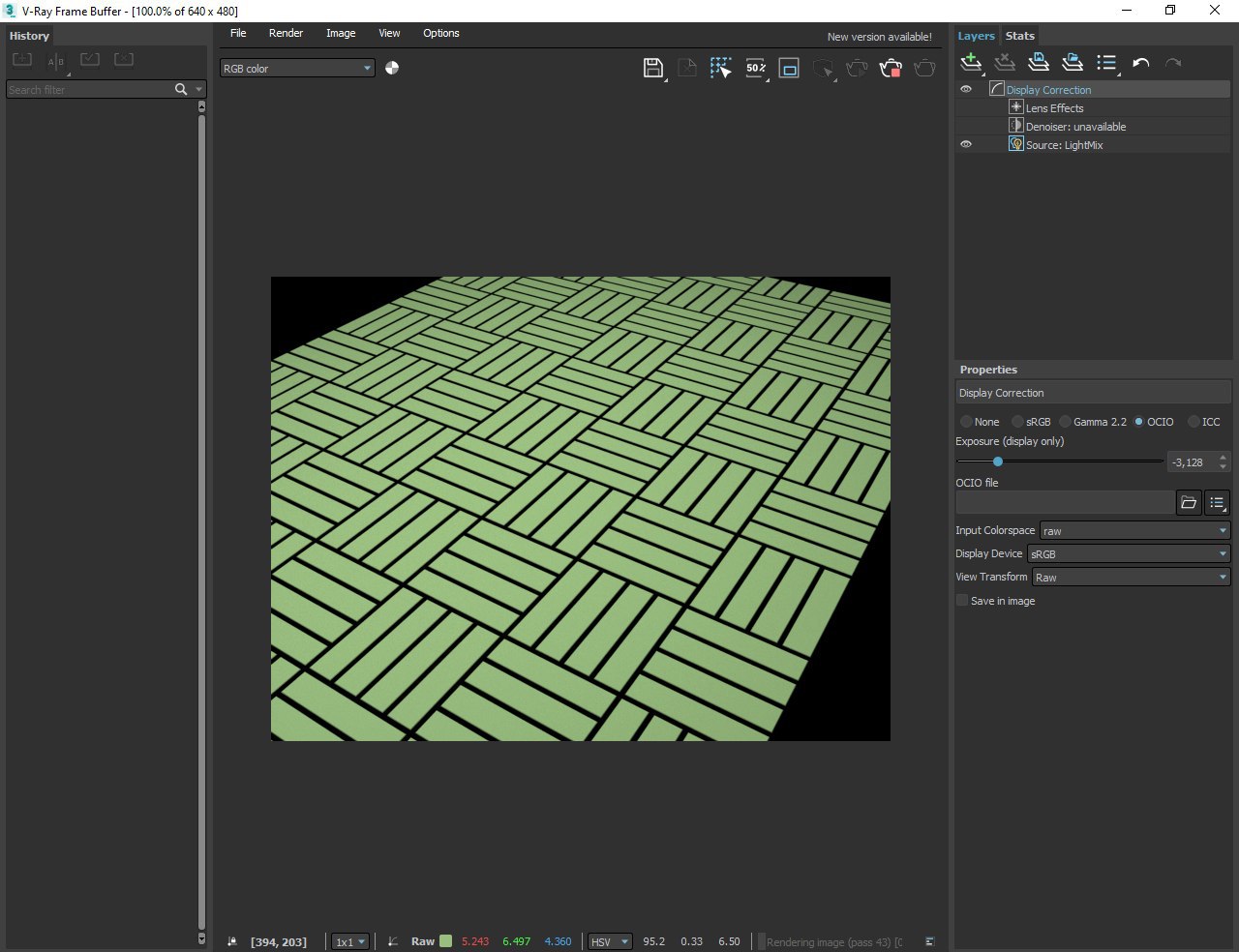
Task: Open the Input Colorspace raw dropdown
Action: tap(1134, 531)
